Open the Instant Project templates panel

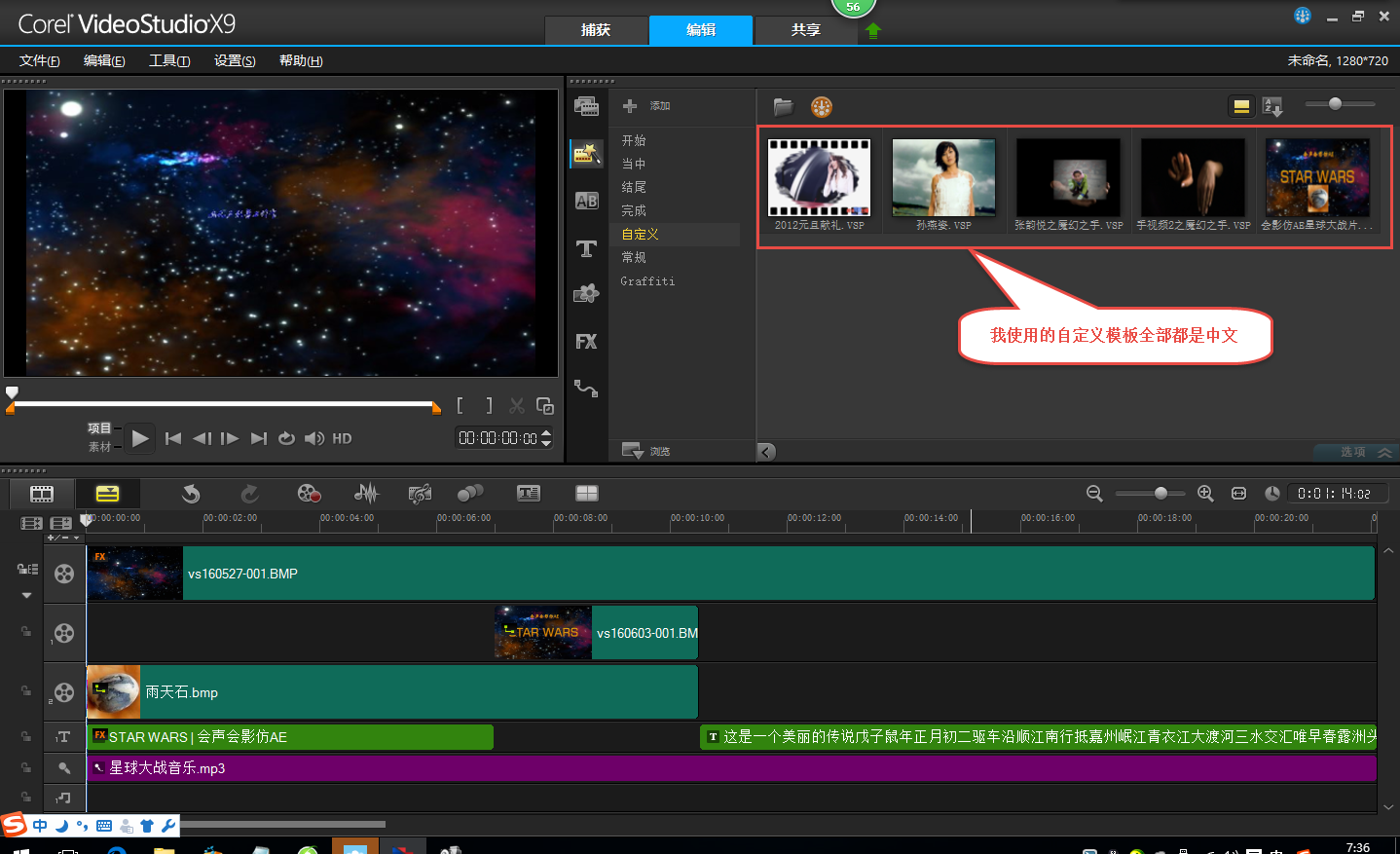coord(585,154)
